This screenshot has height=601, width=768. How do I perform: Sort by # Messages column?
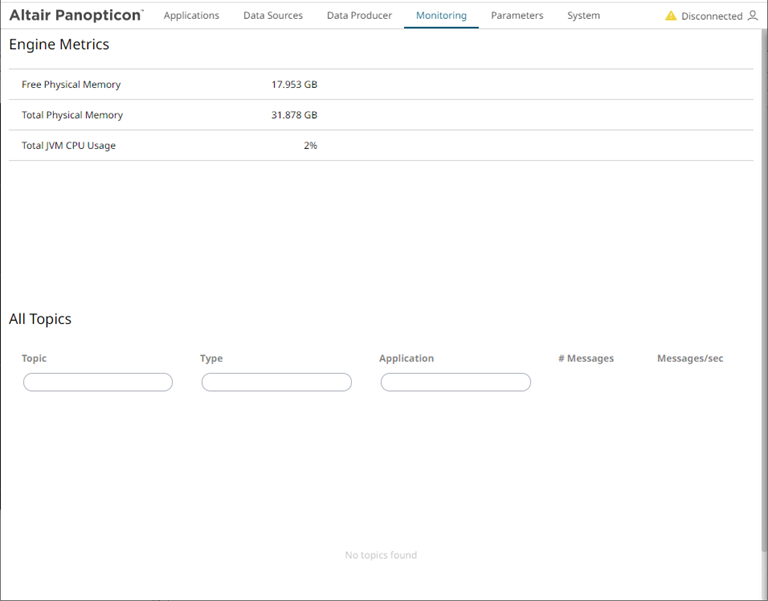pos(586,358)
